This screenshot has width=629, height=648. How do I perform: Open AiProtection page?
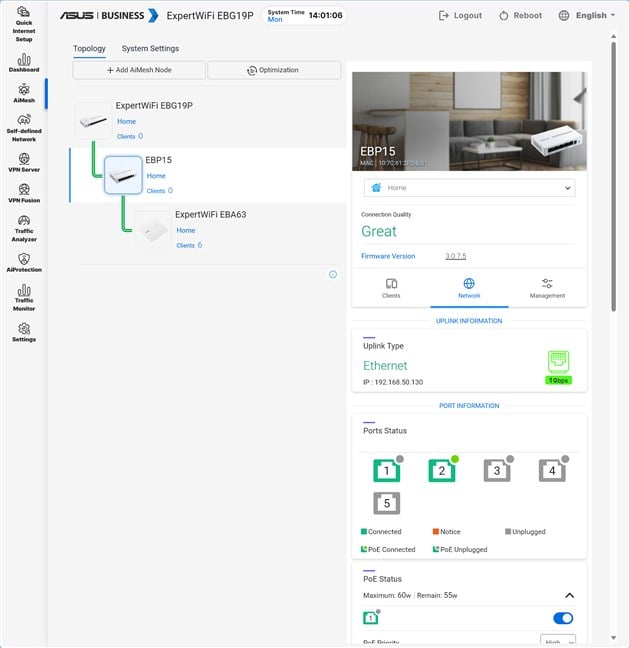[x=24, y=262]
